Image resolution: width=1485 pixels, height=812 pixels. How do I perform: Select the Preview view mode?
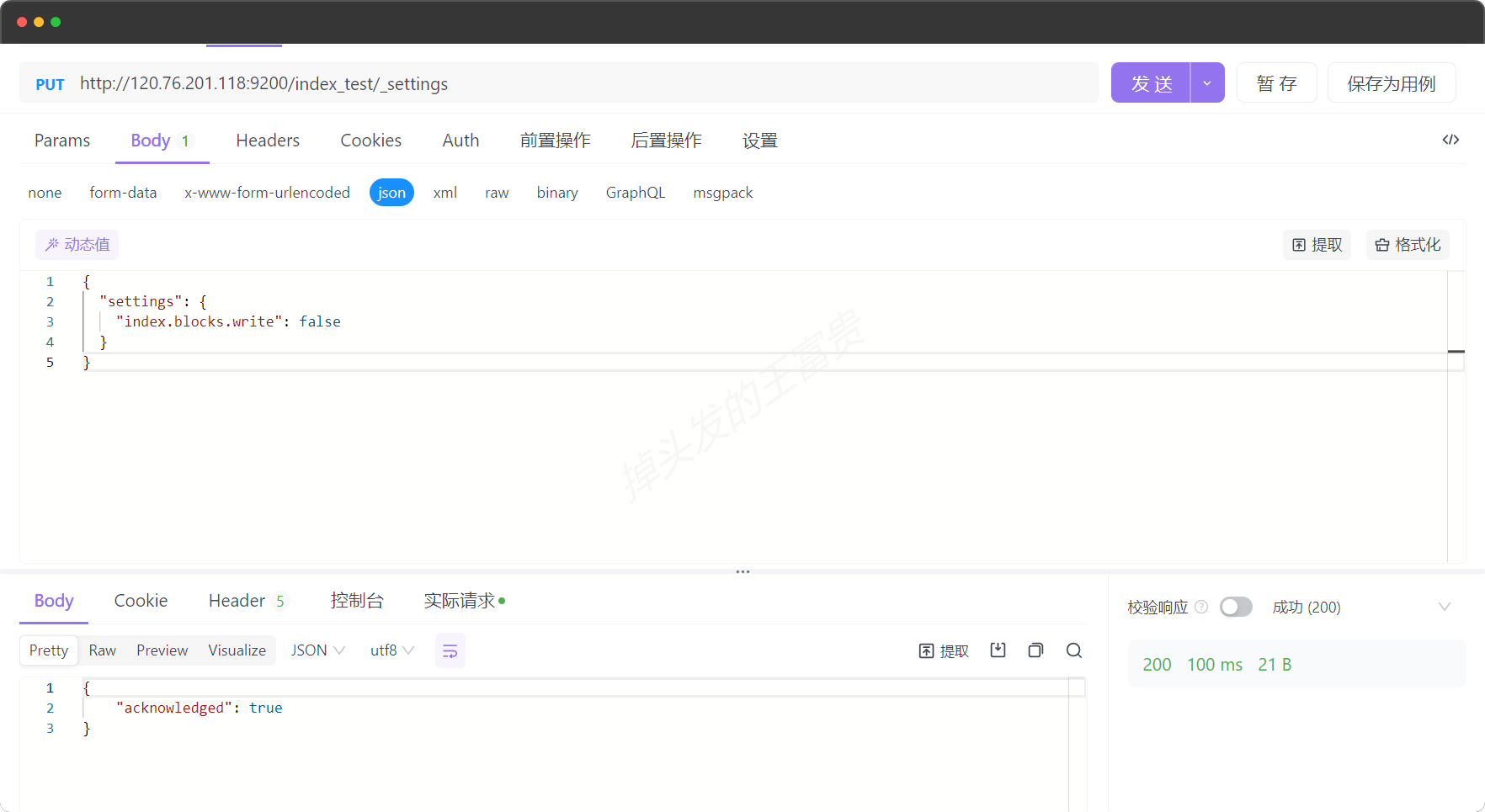pyautogui.click(x=162, y=650)
